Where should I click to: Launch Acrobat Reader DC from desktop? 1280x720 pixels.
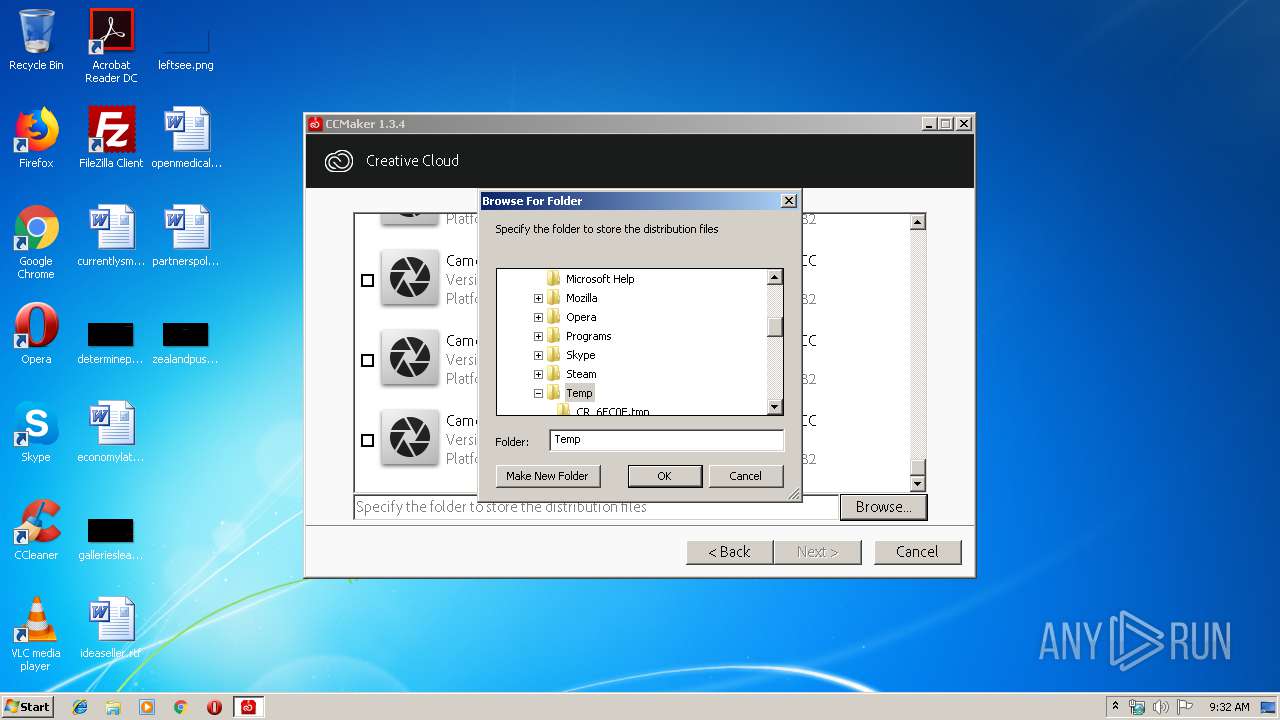111,46
